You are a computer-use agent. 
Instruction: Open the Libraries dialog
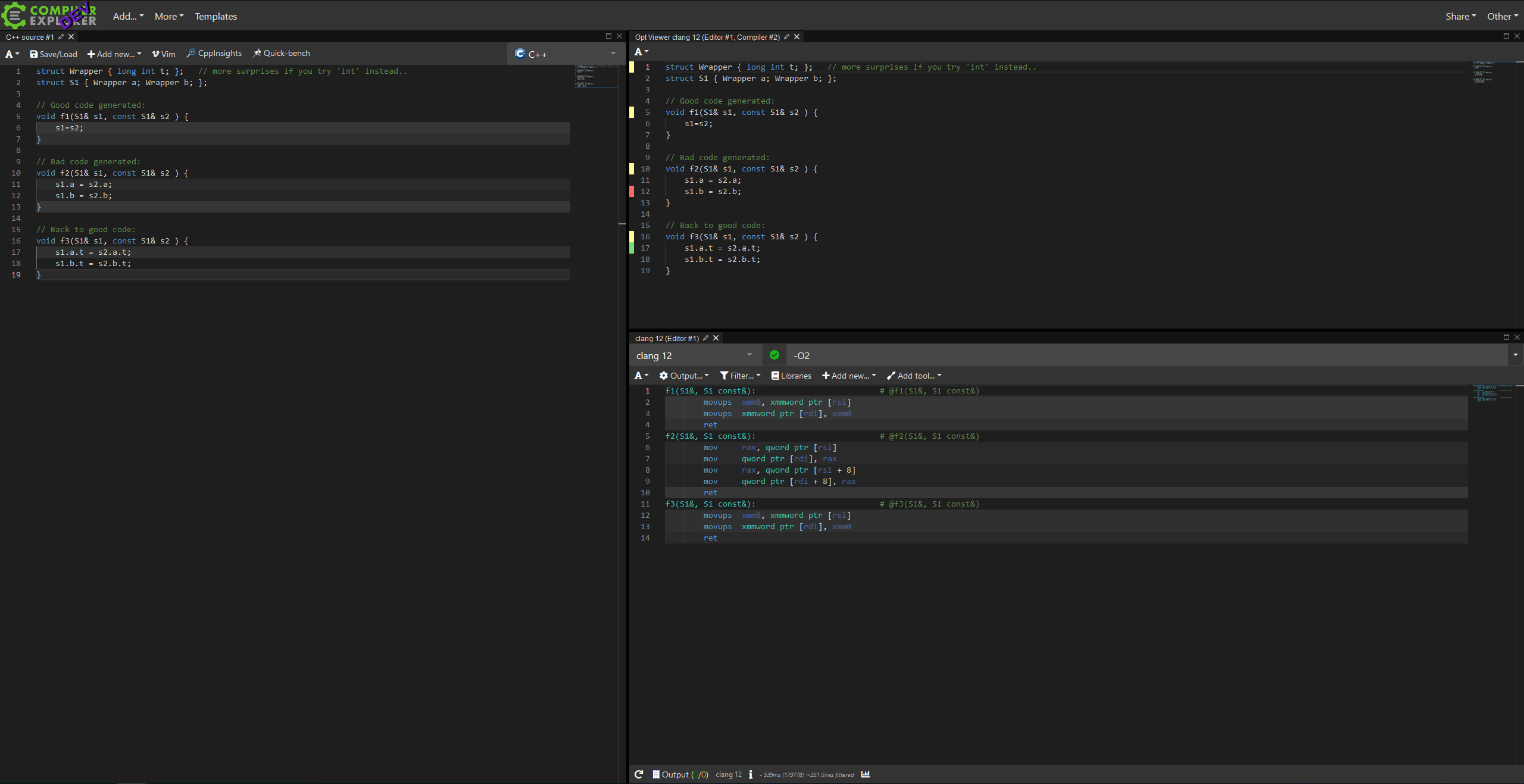pos(791,376)
